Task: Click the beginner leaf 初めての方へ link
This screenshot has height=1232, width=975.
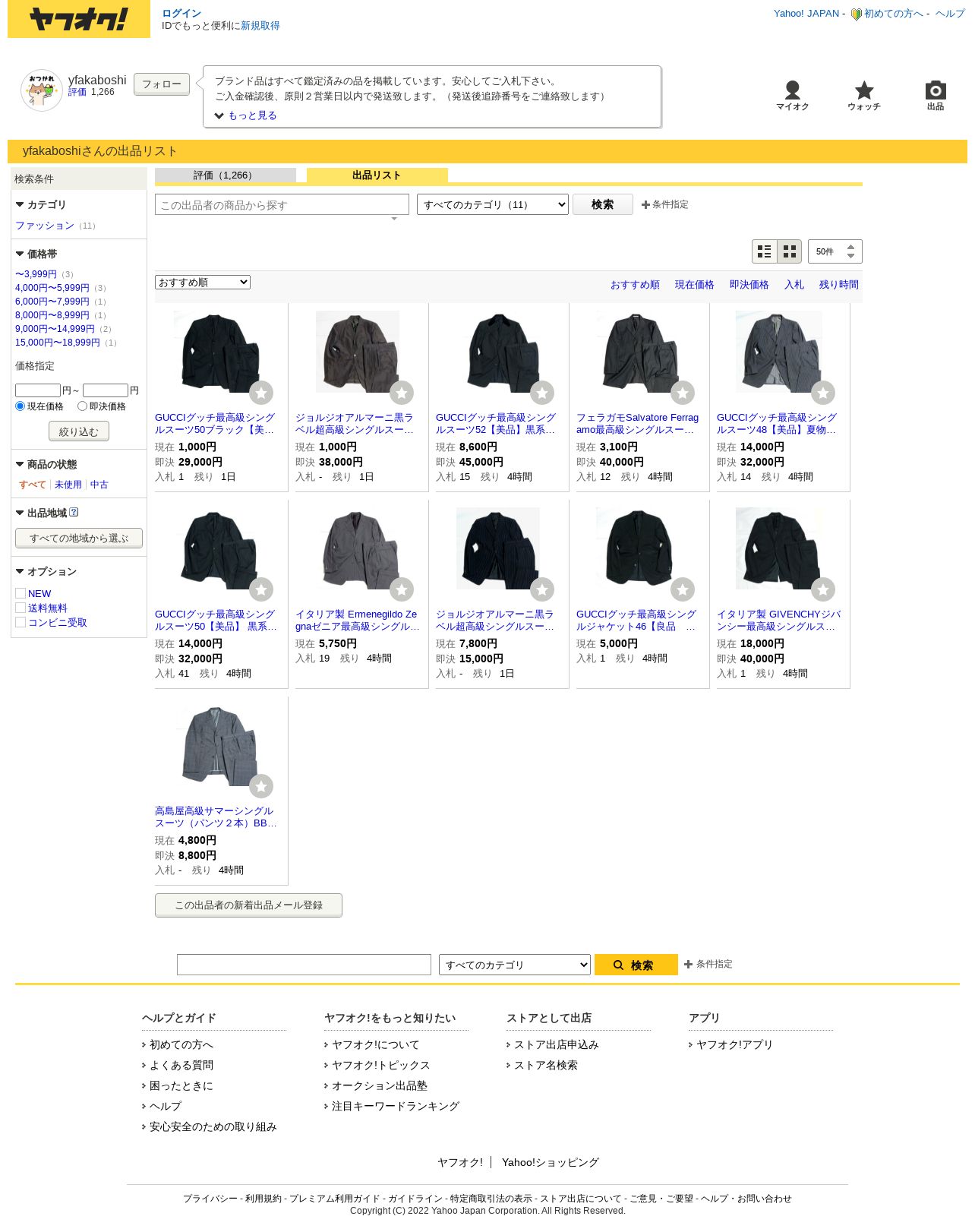Action: point(887,14)
